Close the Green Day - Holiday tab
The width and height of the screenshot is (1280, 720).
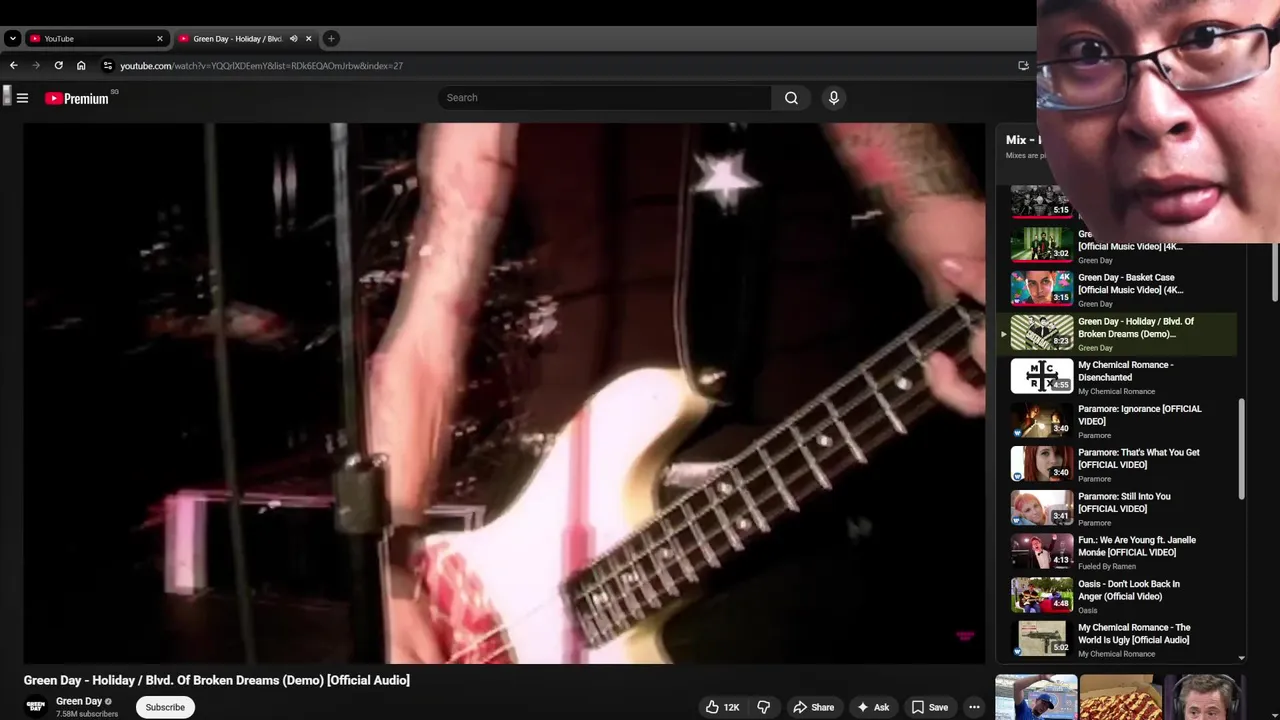point(309,39)
